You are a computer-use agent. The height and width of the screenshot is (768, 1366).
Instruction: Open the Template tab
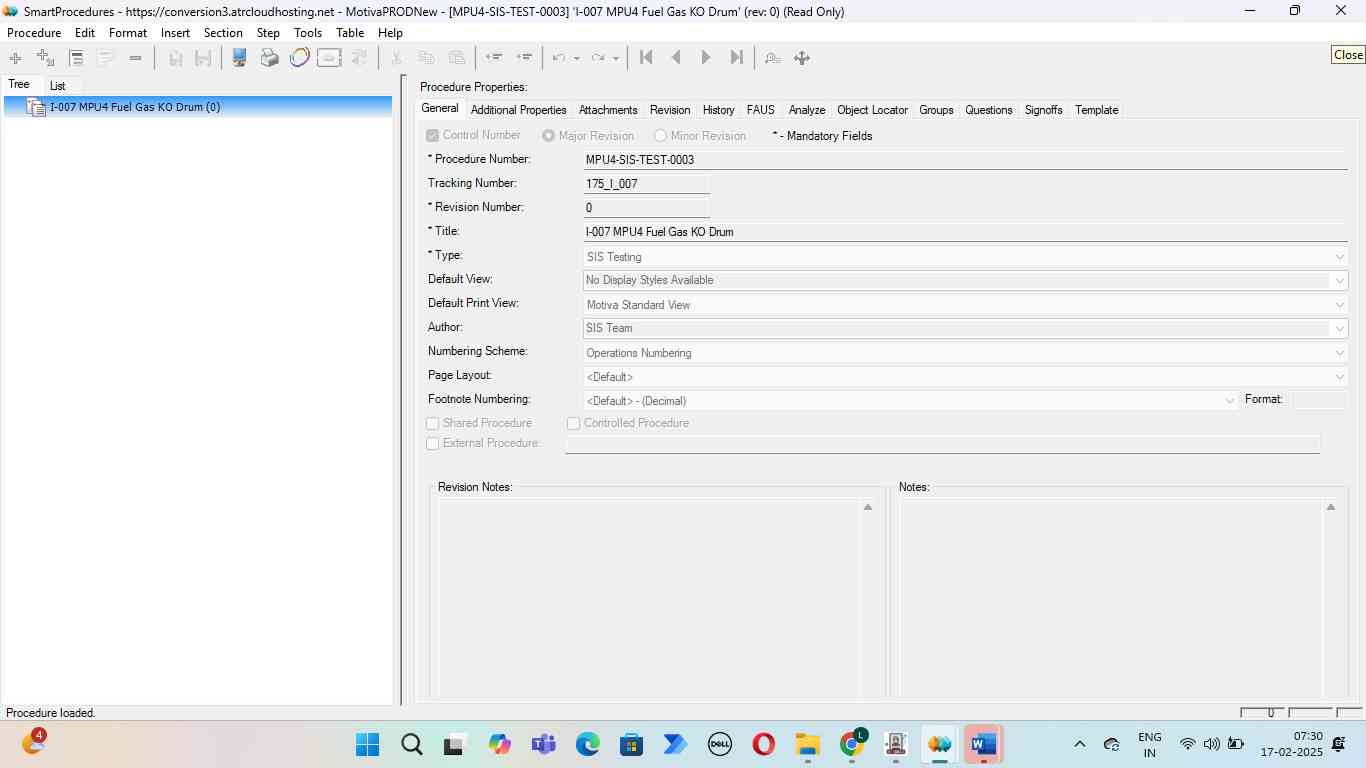[x=1096, y=110]
